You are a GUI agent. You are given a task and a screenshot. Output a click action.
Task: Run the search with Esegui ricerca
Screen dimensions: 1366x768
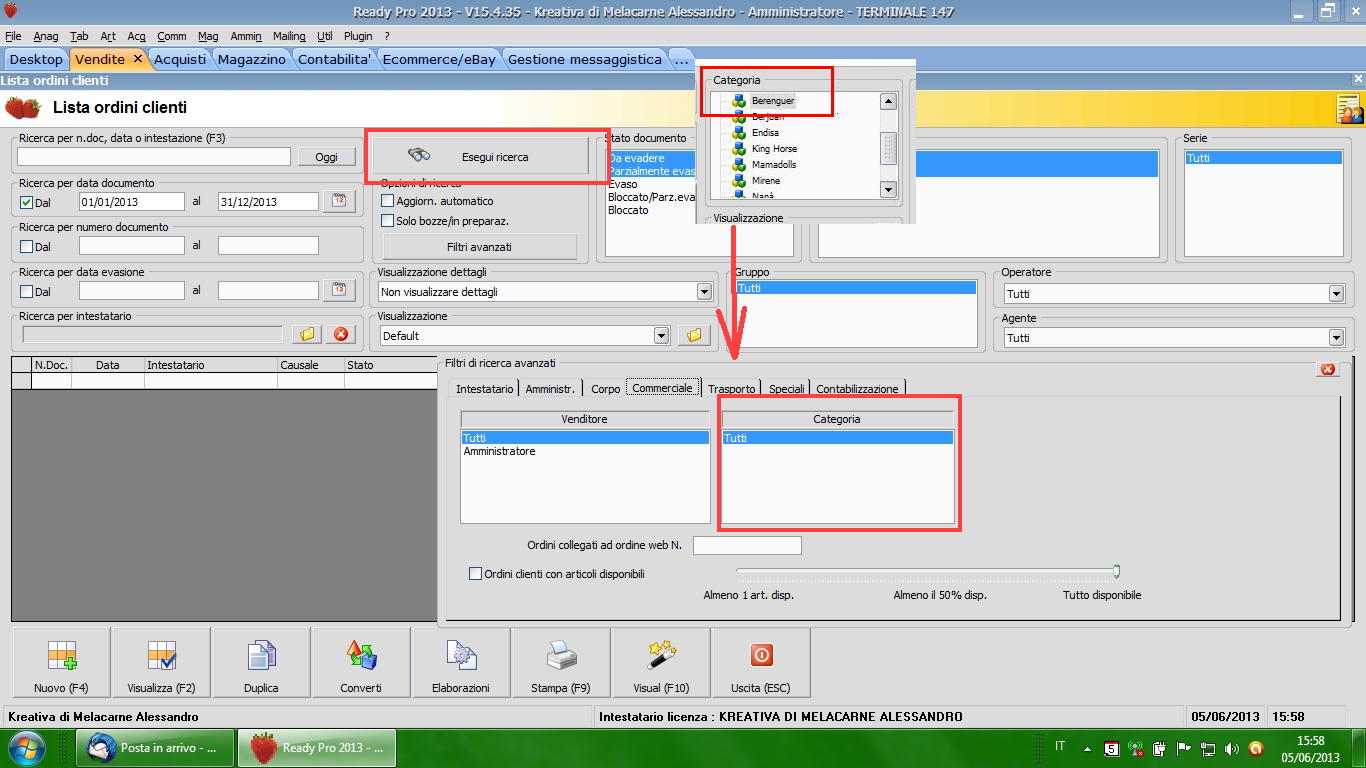[x=479, y=157]
